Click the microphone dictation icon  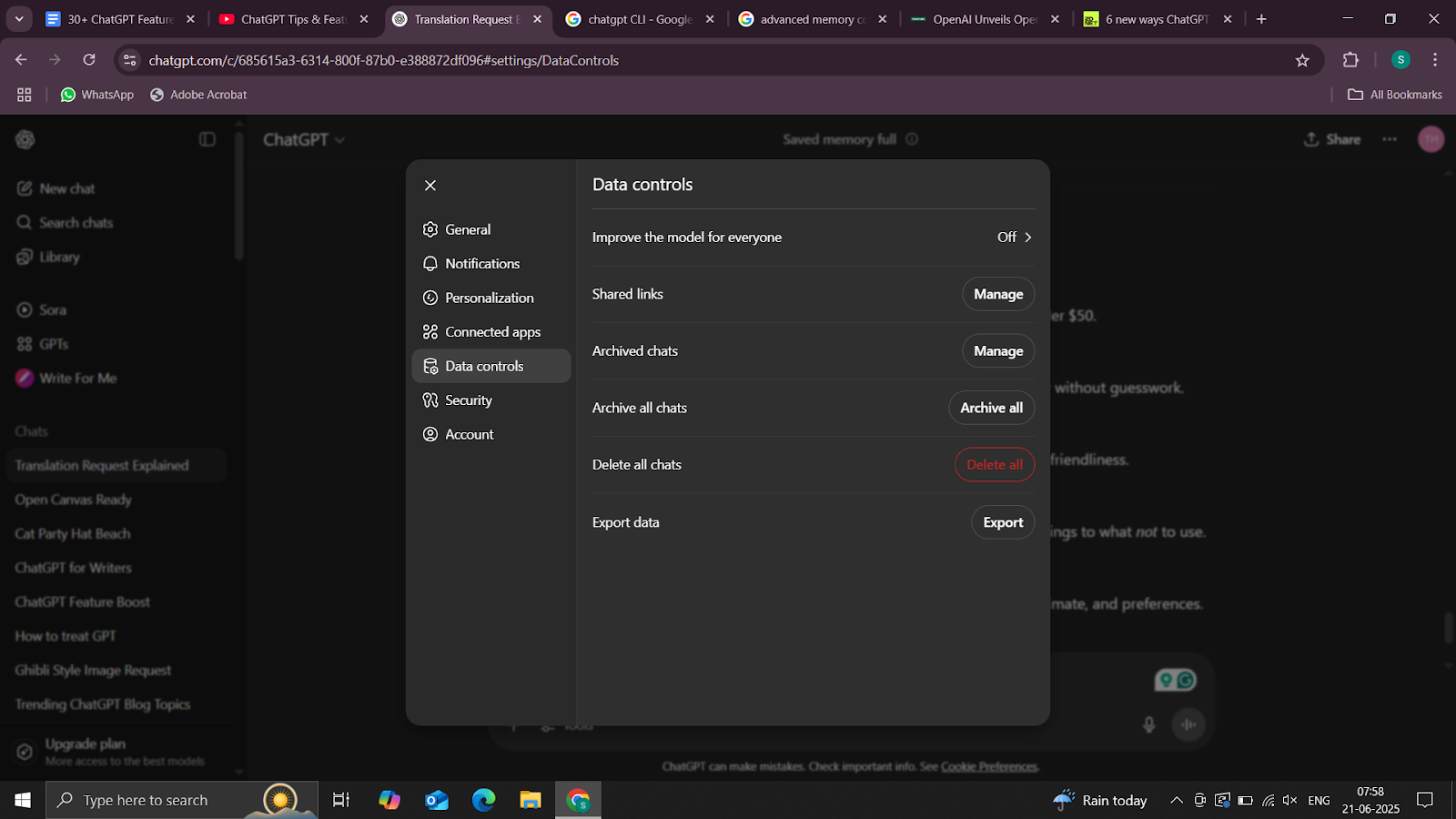pyautogui.click(x=1149, y=724)
